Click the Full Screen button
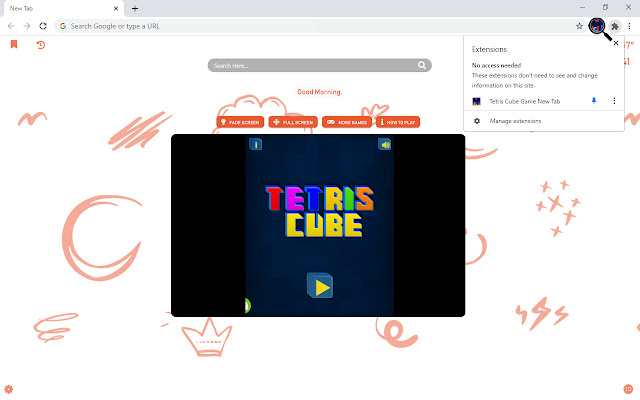This screenshot has height=400, width=640. coord(293,122)
